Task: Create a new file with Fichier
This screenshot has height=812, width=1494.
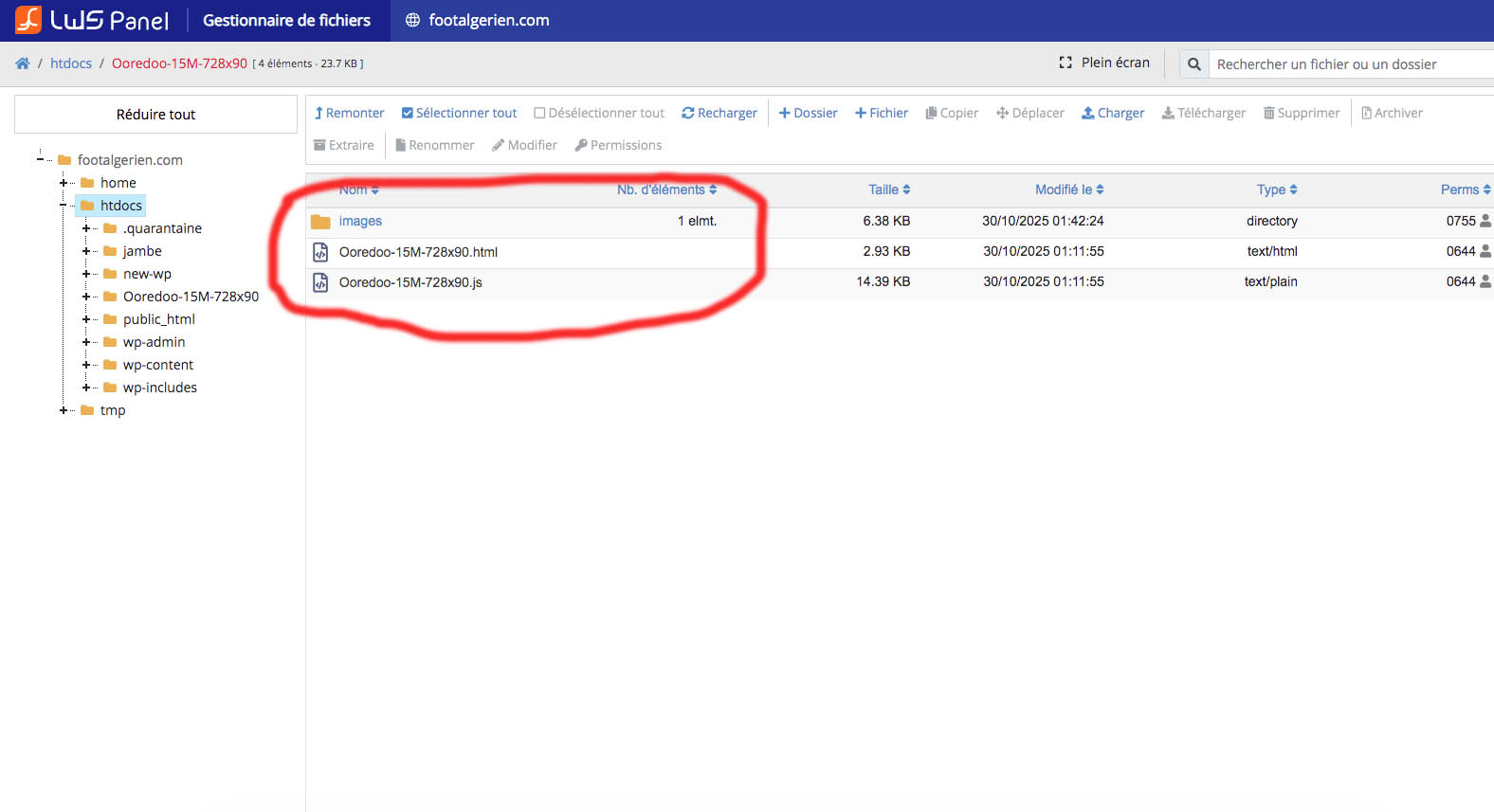Action: pyautogui.click(x=882, y=113)
